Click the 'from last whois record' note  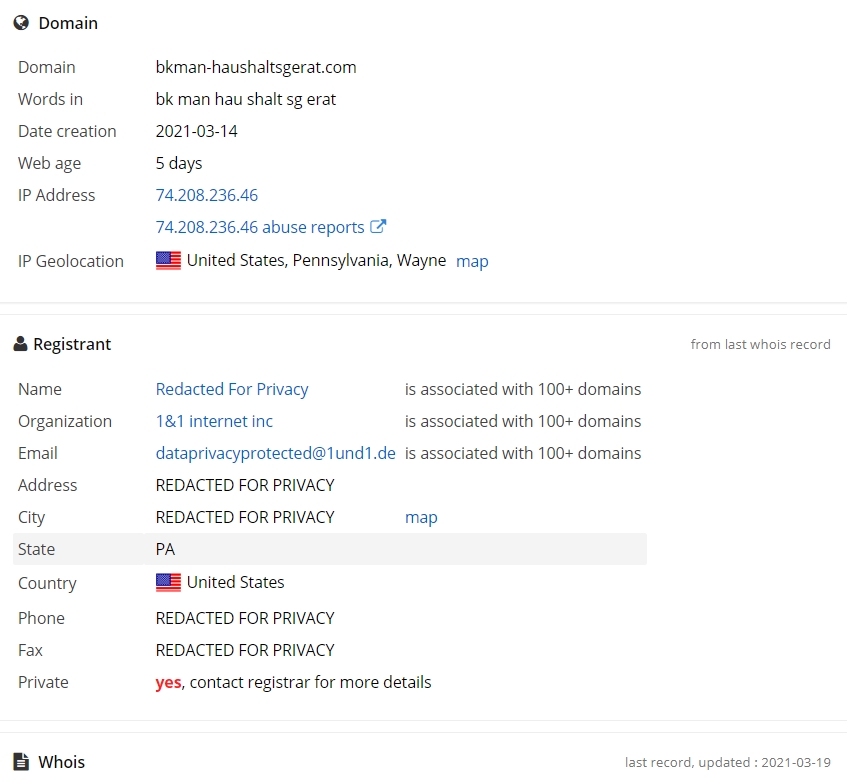[x=761, y=344]
